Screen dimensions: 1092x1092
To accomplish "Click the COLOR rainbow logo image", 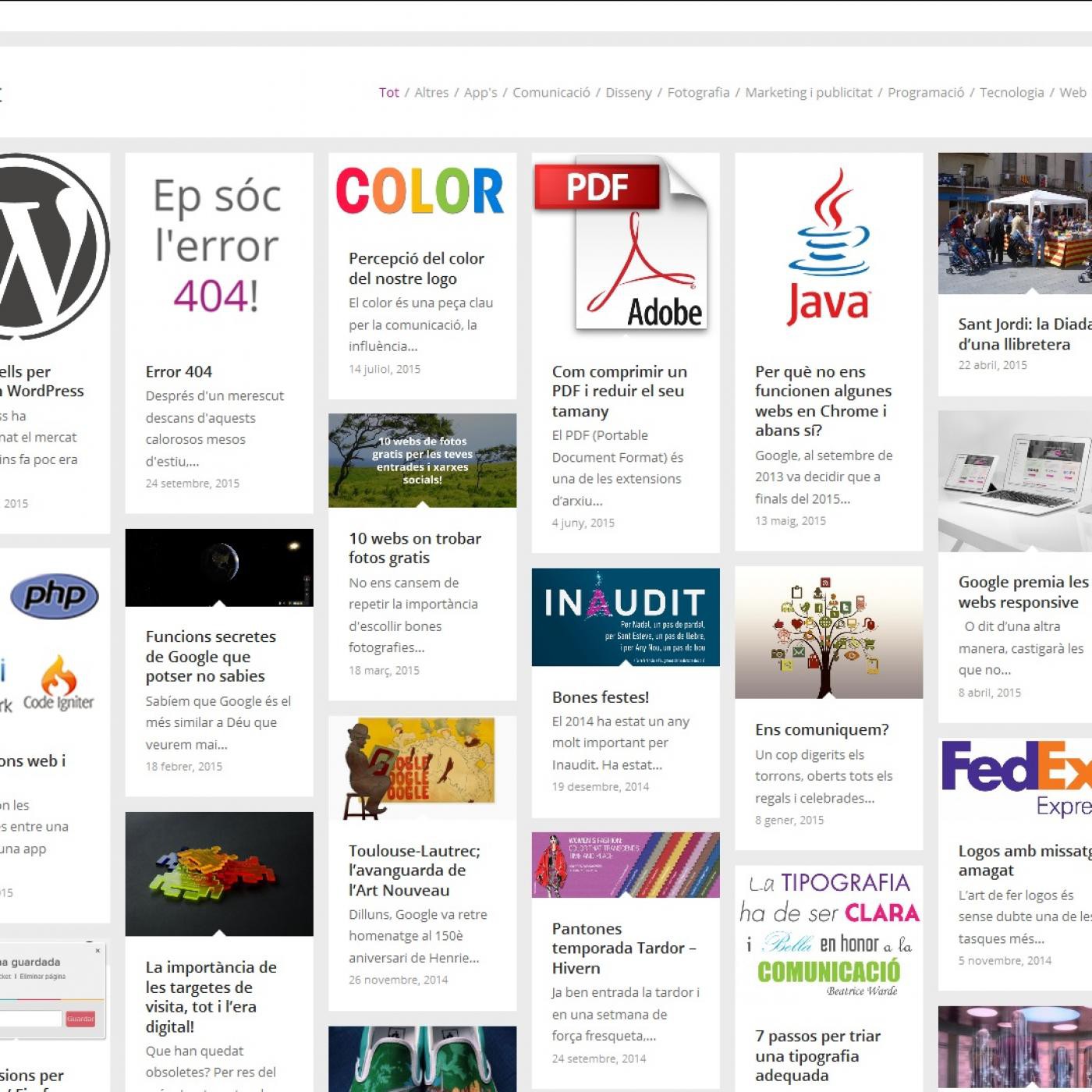I will pos(421,192).
